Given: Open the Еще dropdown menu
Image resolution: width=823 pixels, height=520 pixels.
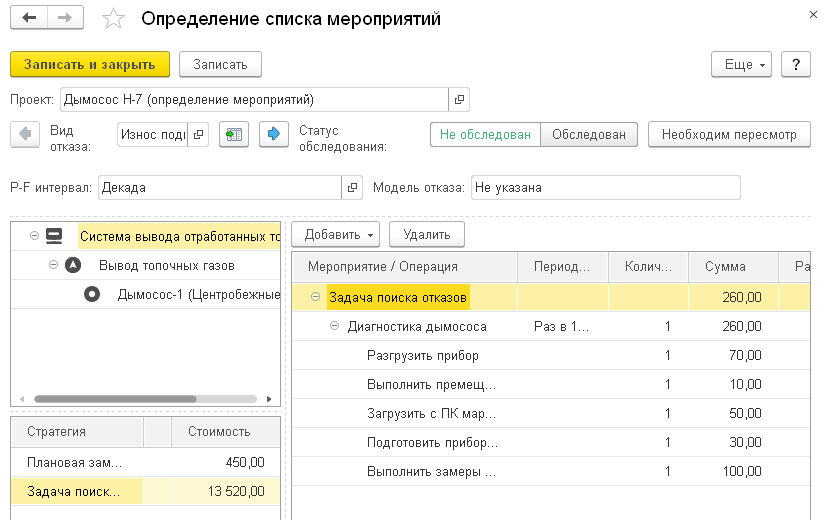Looking at the screenshot, I should 741,65.
